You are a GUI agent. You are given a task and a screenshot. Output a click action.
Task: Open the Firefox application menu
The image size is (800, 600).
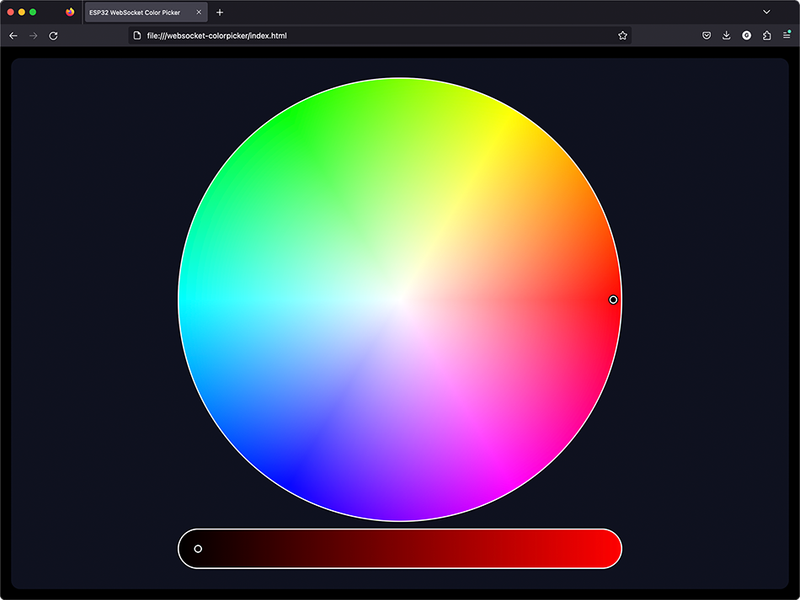point(787,35)
